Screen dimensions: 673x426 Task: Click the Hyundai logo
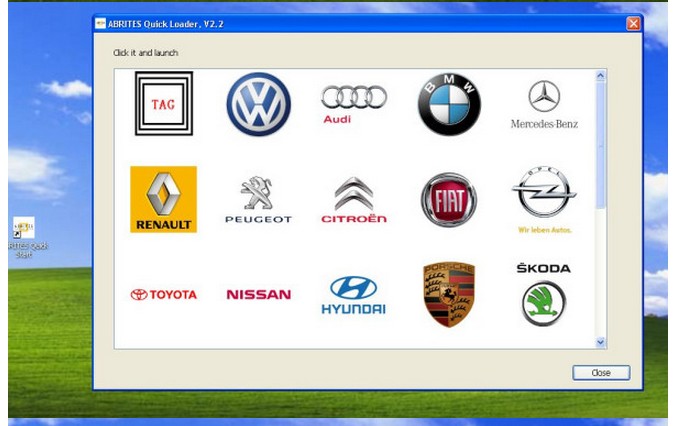pyautogui.click(x=354, y=295)
